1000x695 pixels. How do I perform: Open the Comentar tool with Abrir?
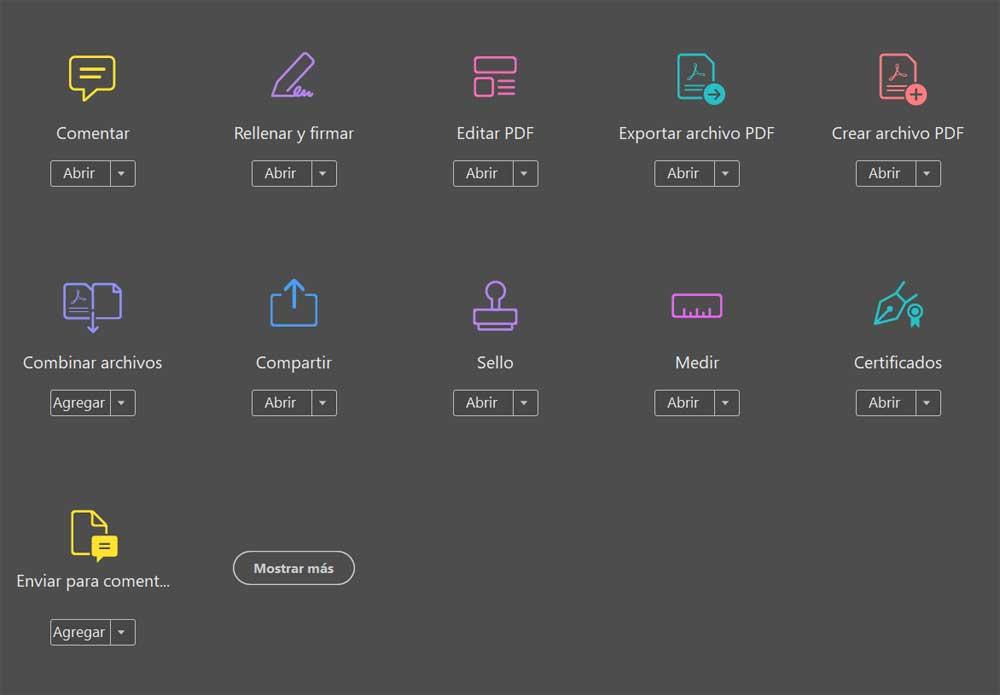point(80,173)
